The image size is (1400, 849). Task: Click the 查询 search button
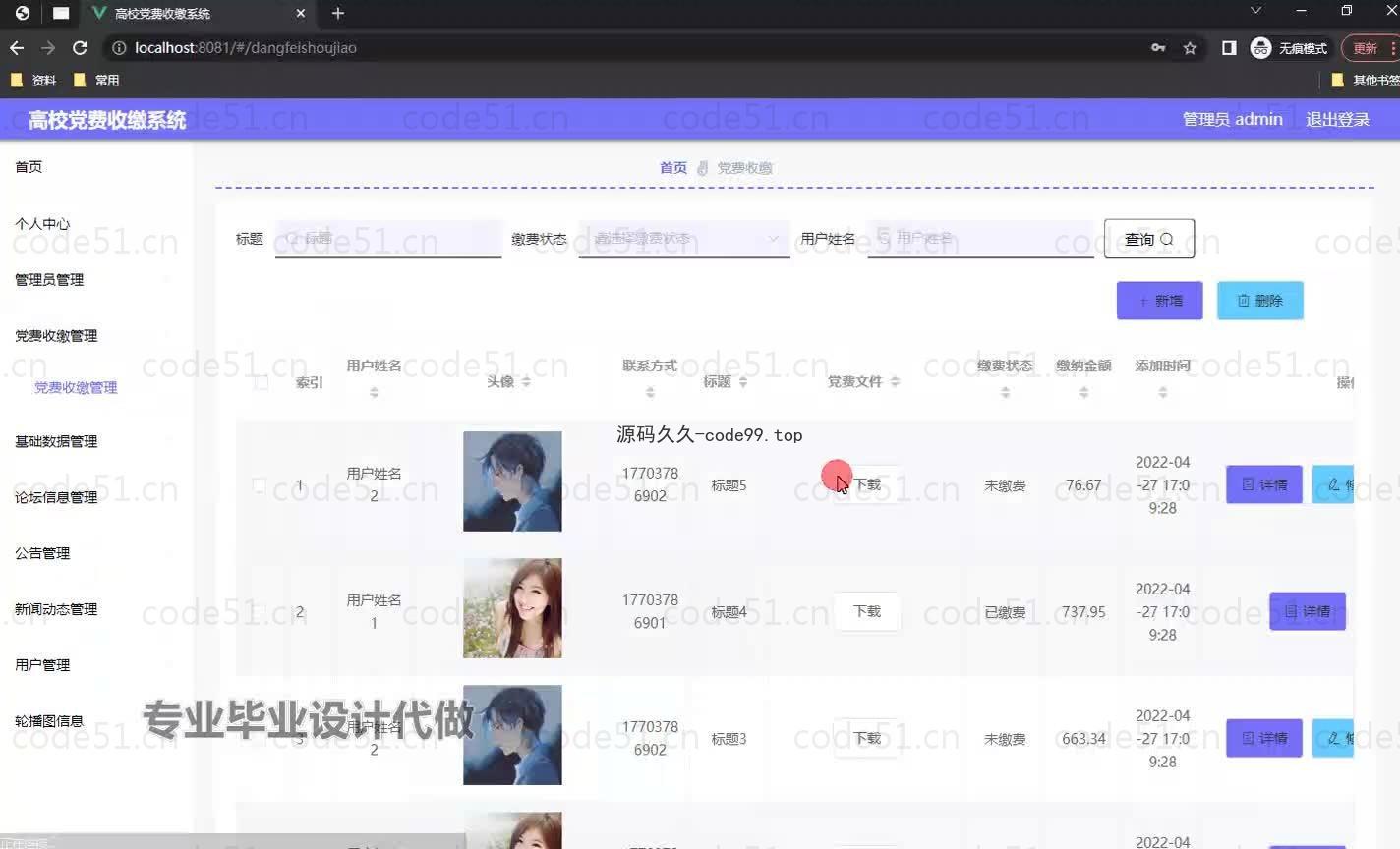coord(1149,239)
